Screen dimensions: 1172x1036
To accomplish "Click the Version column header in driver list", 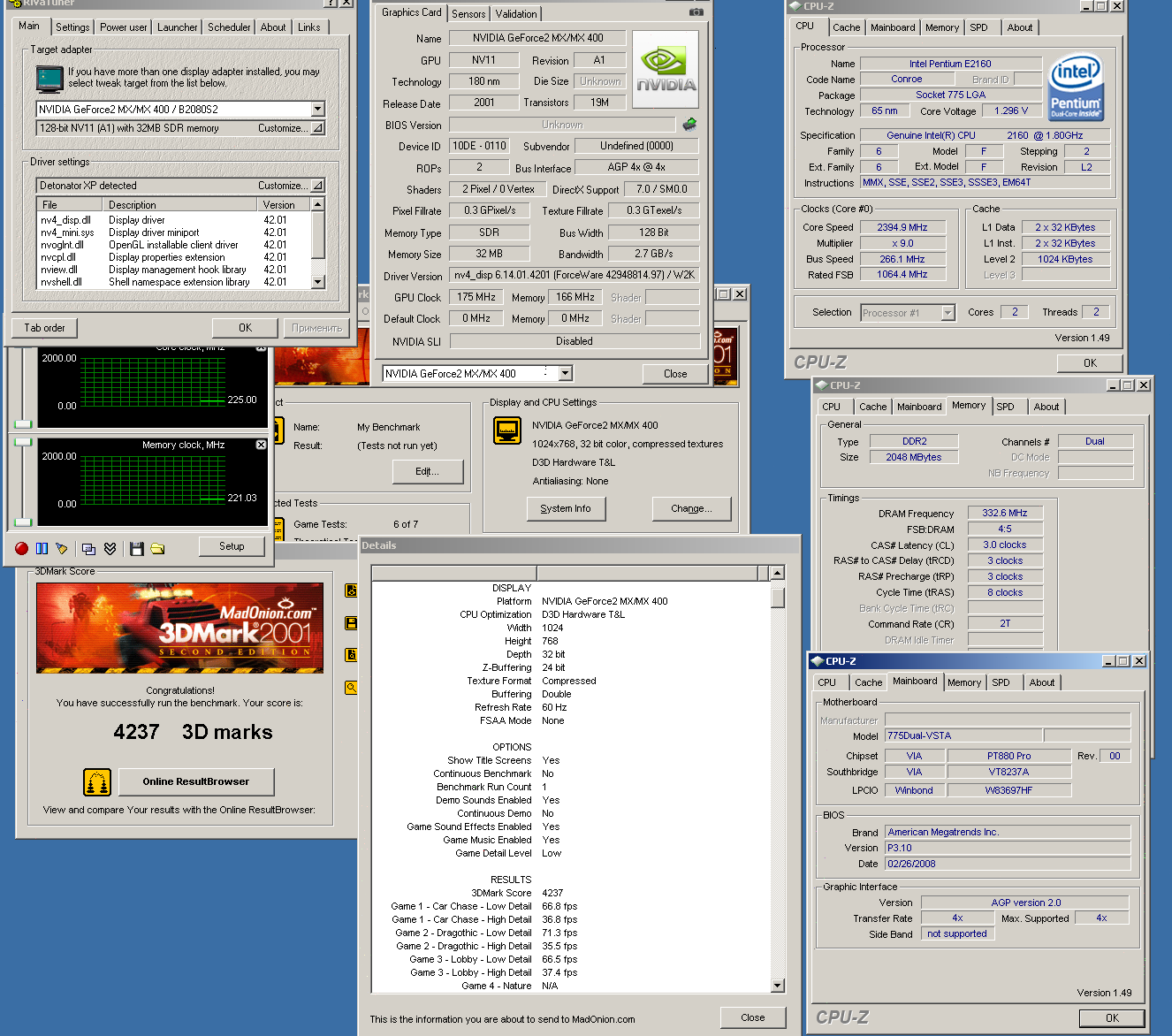I will [284, 205].
